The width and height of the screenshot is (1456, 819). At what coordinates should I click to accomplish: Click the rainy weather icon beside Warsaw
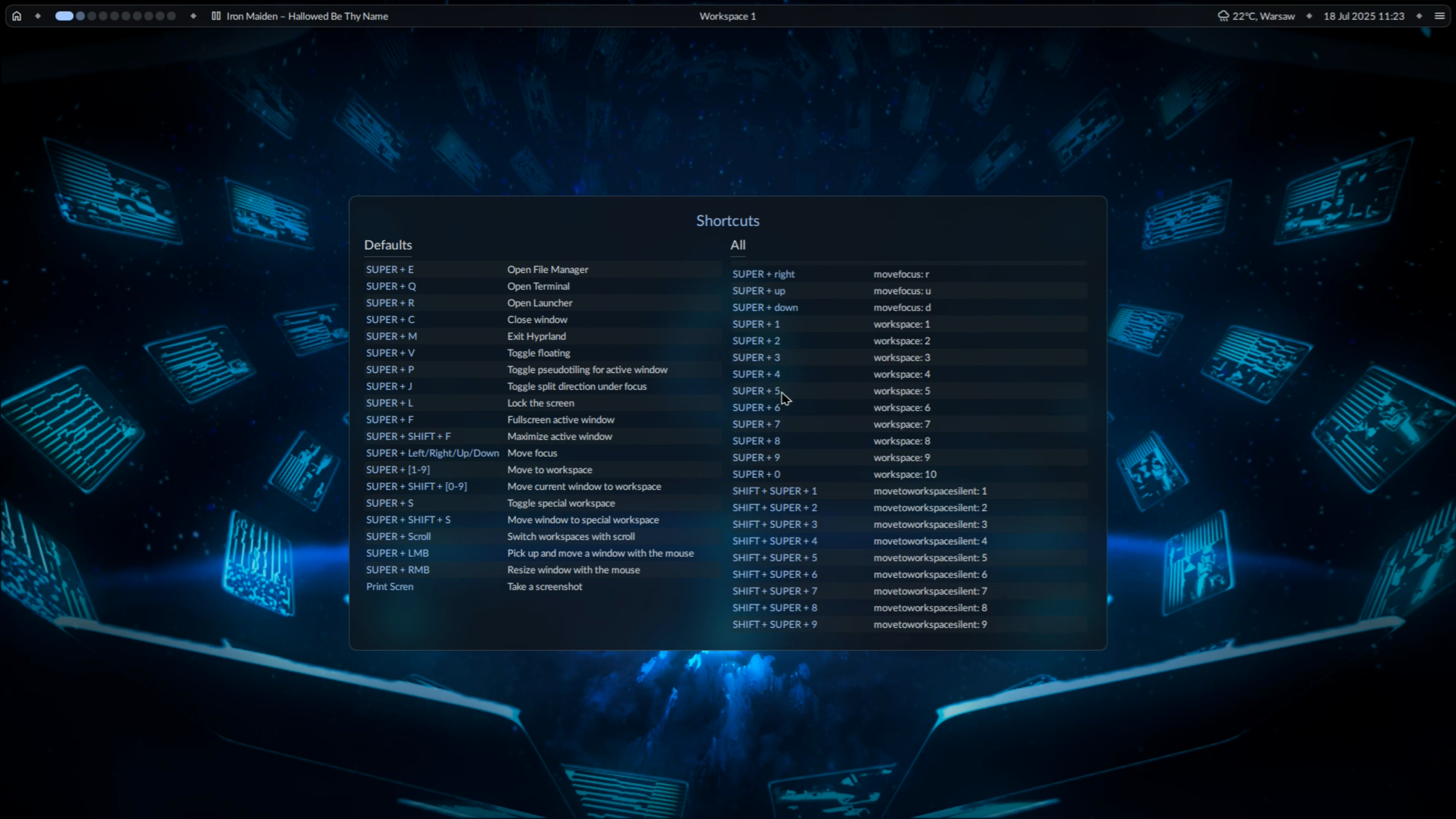[1223, 16]
